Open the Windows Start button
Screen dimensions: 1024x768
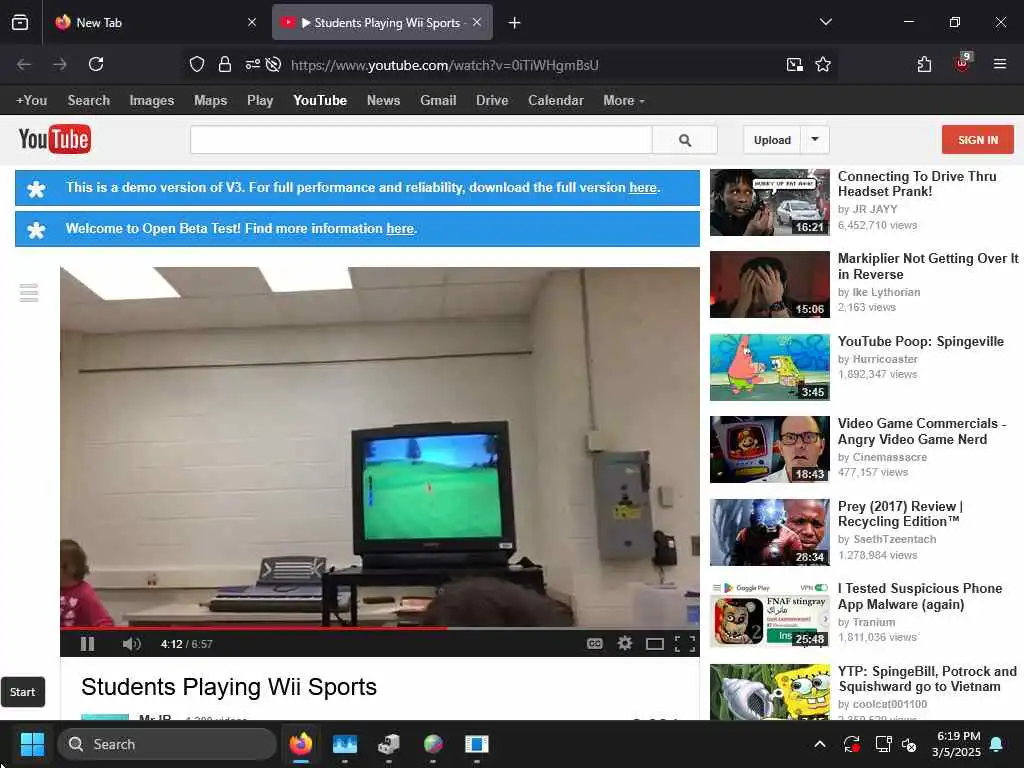point(32,744)
